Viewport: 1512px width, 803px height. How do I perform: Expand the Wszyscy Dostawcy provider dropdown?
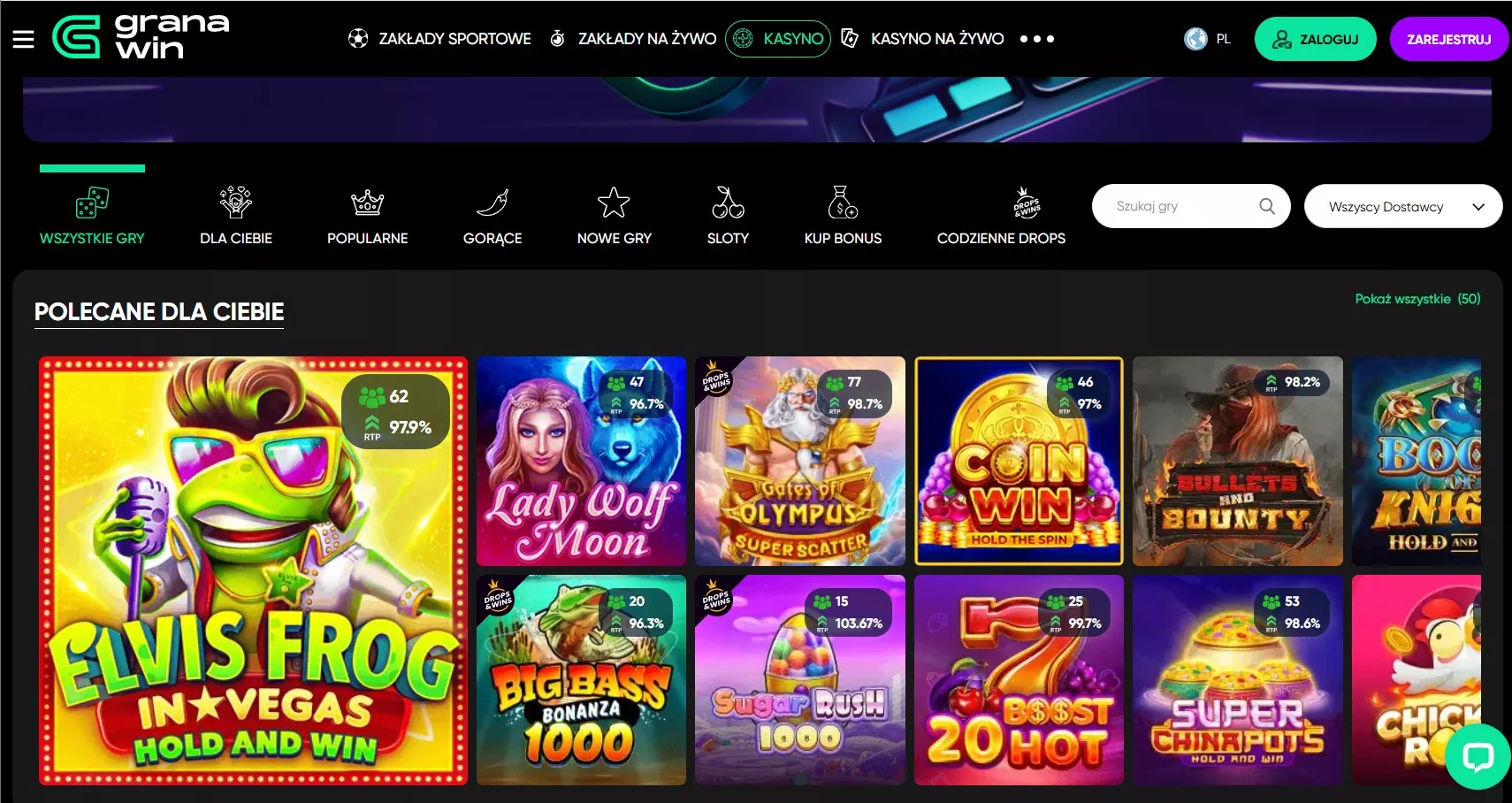pos(1403,206)
